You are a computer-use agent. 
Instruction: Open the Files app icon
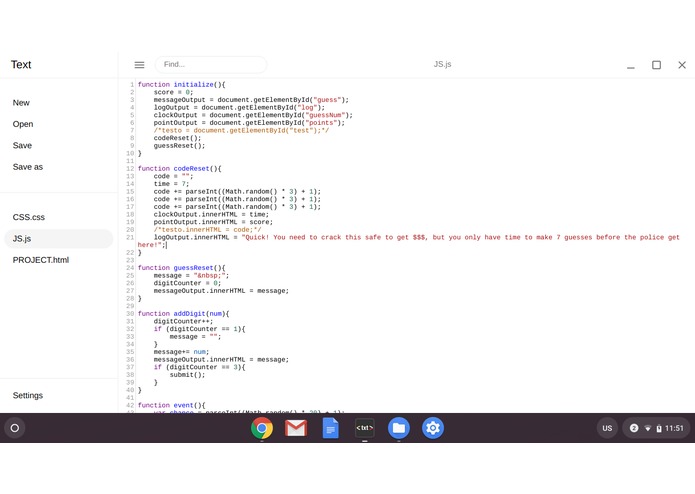pos(398,428)
